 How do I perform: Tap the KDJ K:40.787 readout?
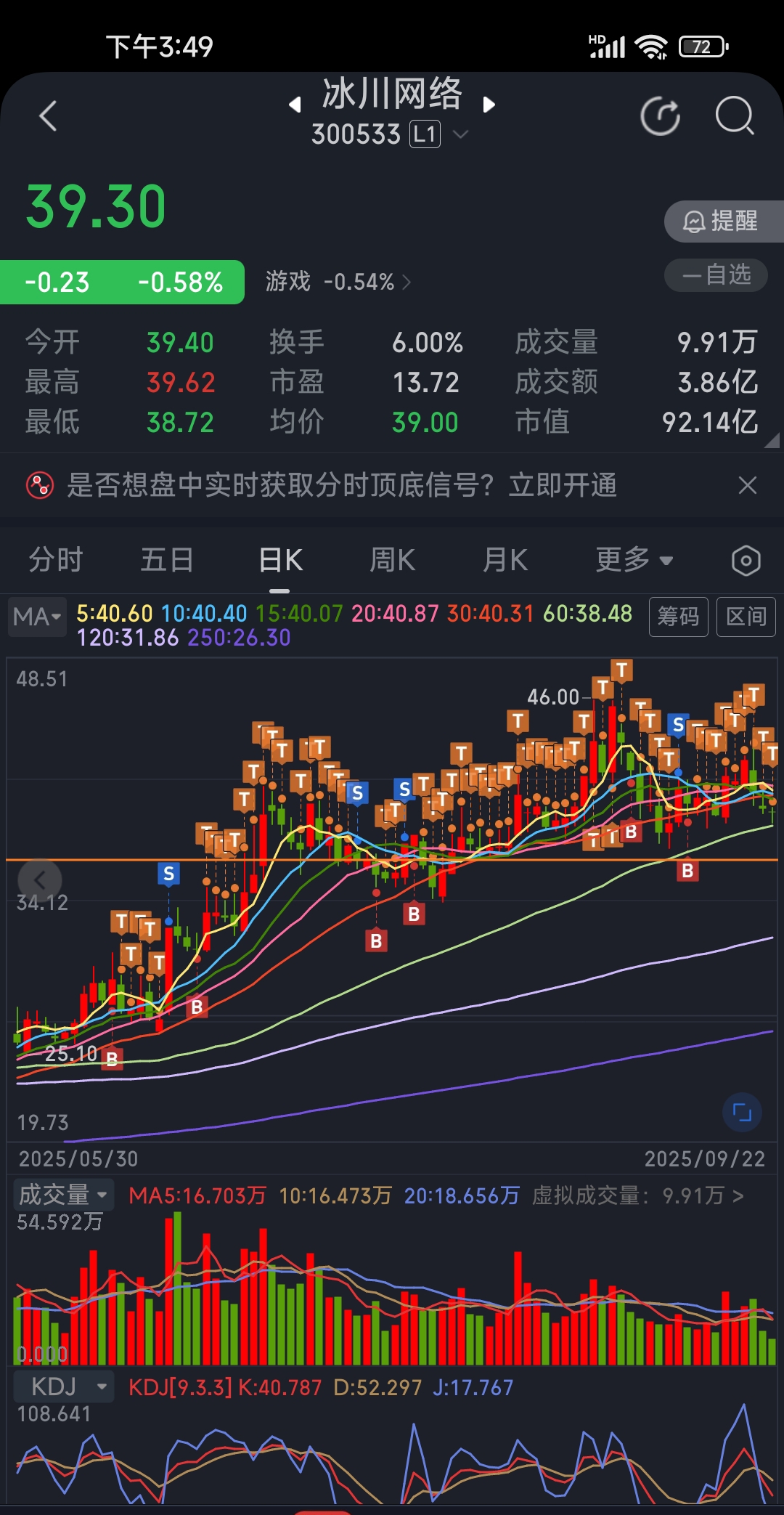[x=279, y=1387]
